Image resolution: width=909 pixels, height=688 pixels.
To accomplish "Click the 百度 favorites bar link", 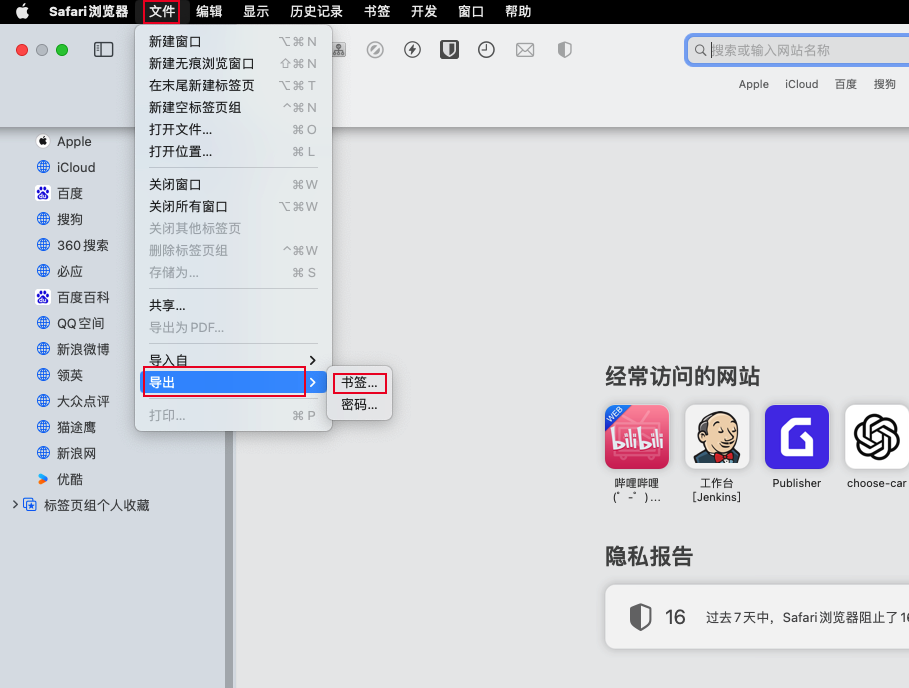I will [x=846, y=84].
